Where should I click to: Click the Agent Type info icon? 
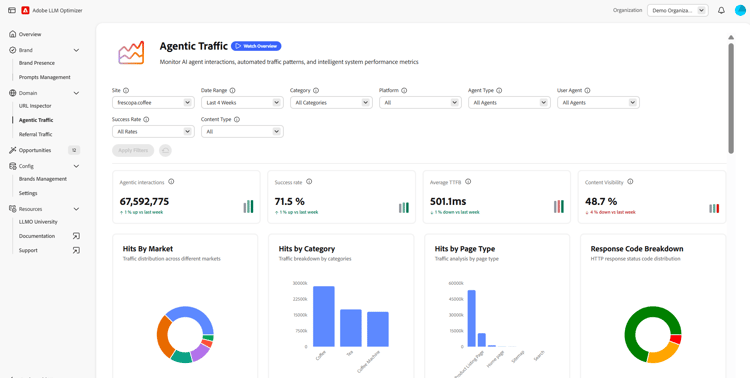499,90
